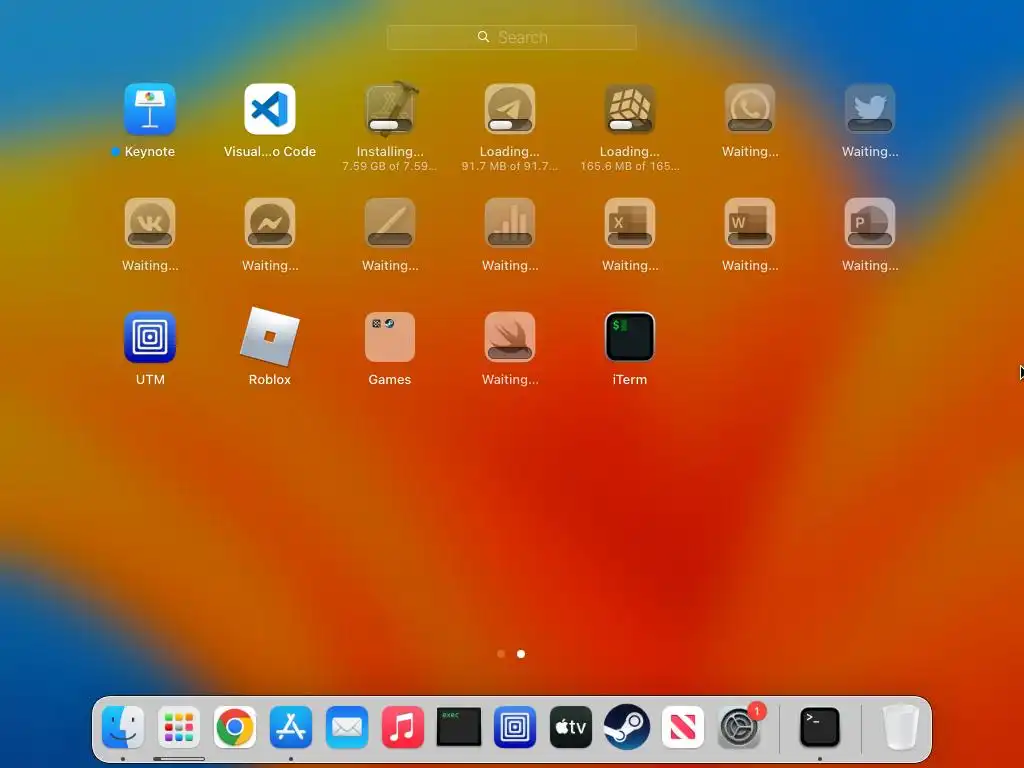
Task: Click the Launchpad search field
Action: (511, 37)
